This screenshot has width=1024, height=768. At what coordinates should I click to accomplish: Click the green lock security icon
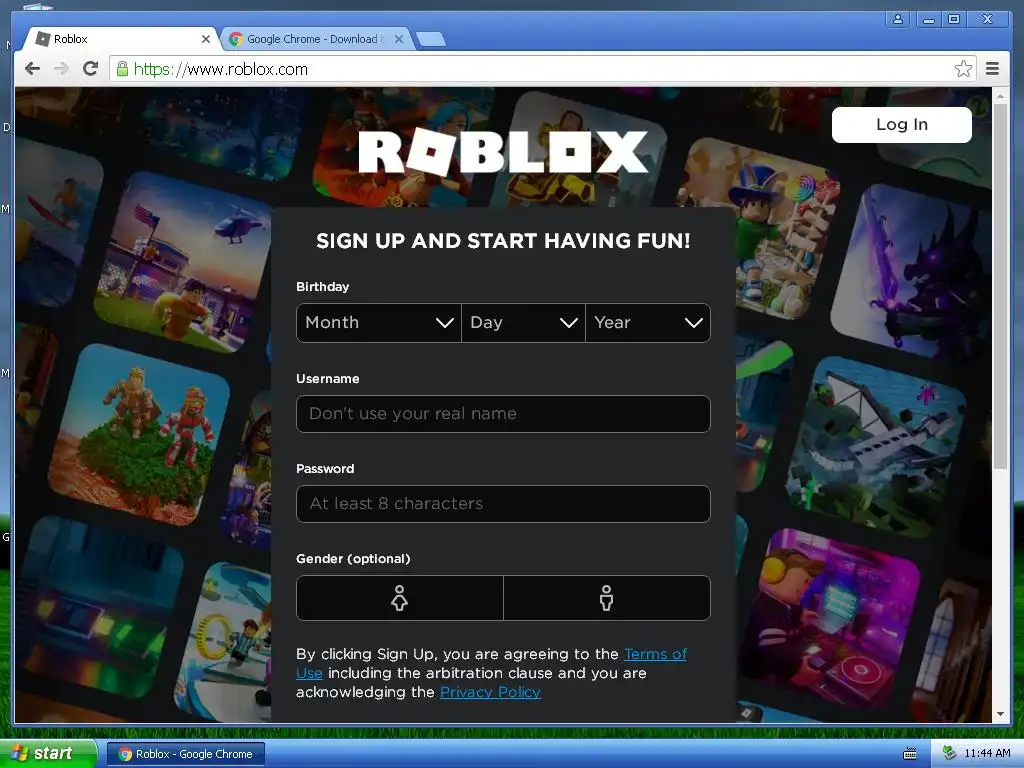pos(122,69)
